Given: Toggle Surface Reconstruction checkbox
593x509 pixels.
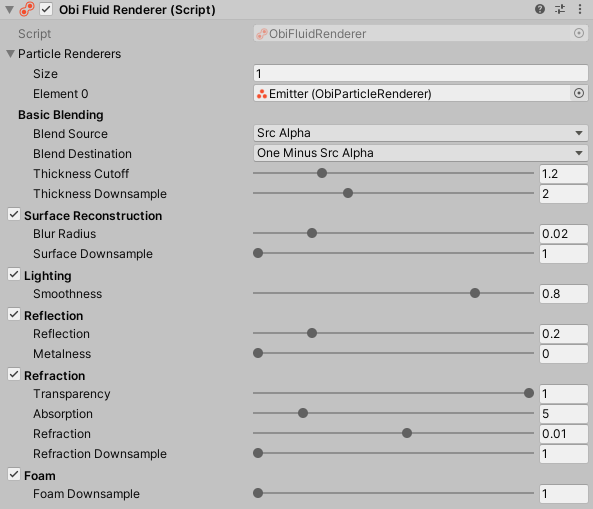Looking at the screenshot, I should [14, 214].
